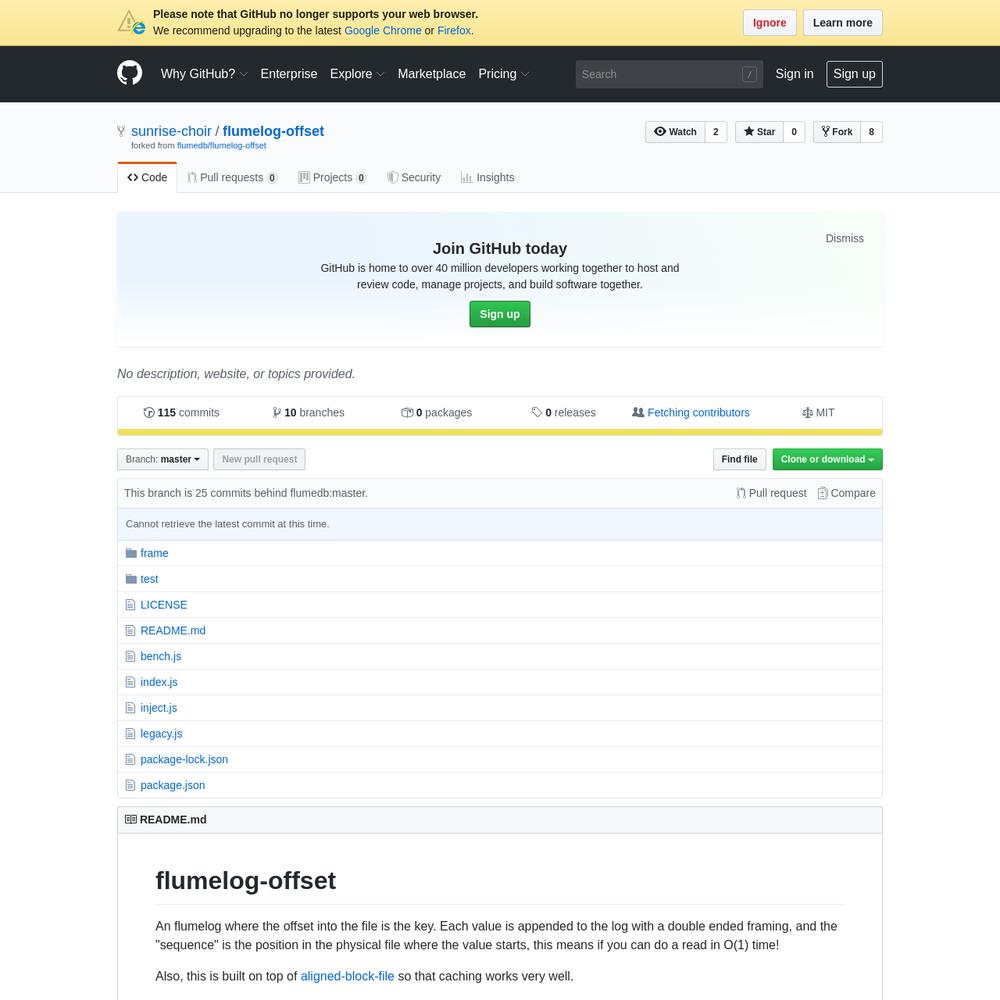Open the flumedb/flumelog-offset fork source link
Viewport: 1000px width, 1000px height.
[221, 146]
